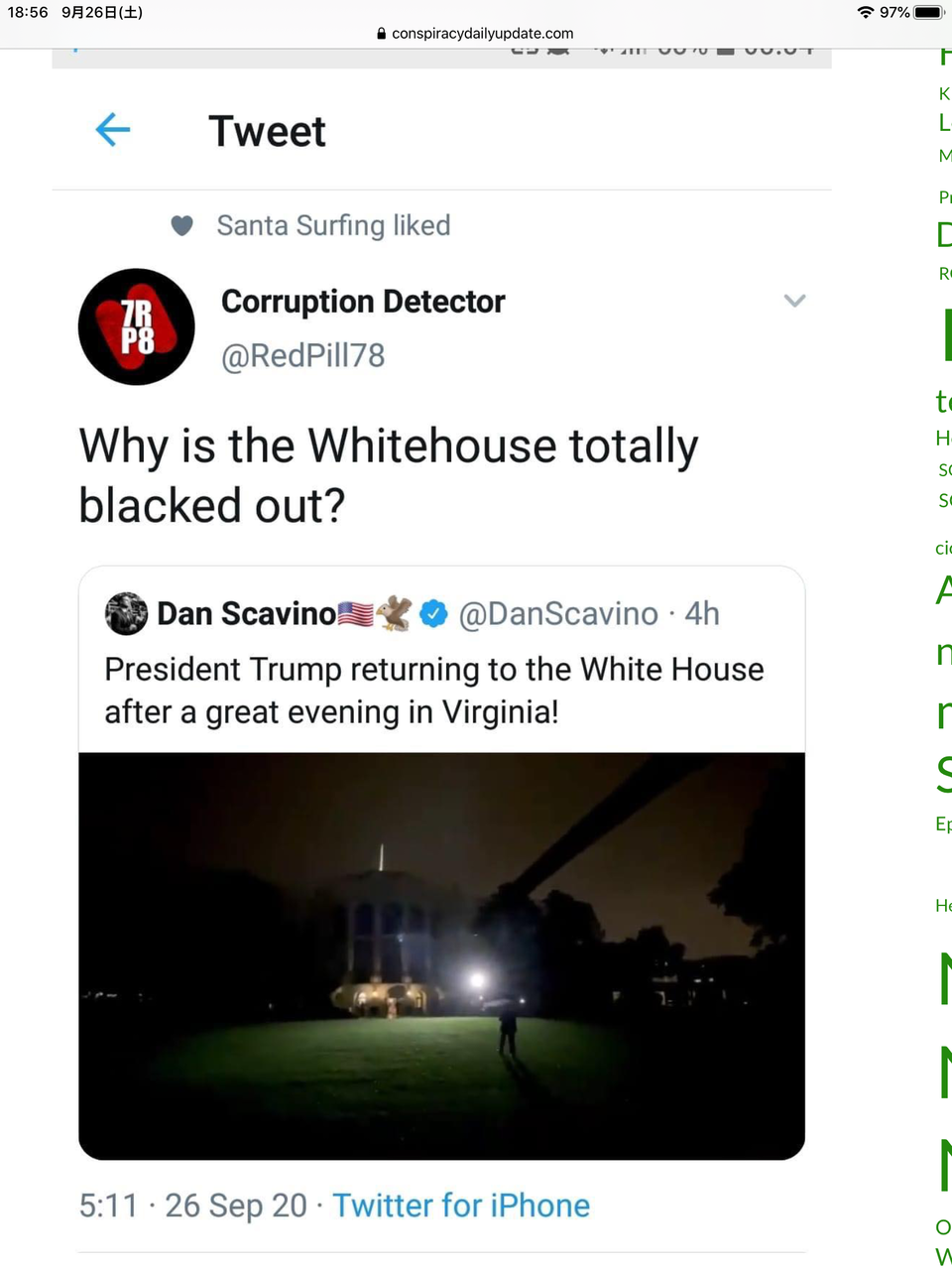Click the lock icon in the address bar

coord(382,34)
